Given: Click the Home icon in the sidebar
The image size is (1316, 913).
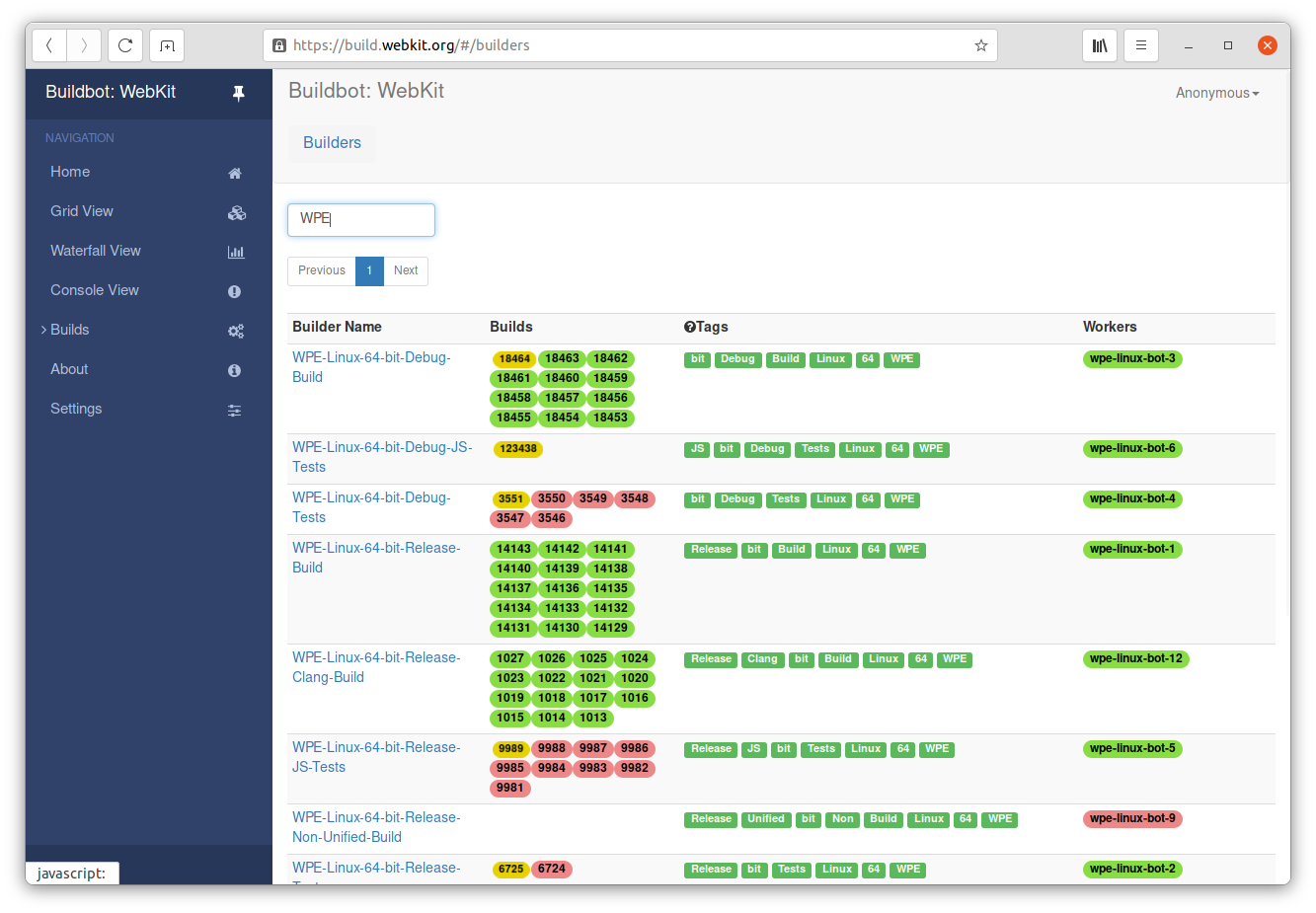Looking at the screenshot, I should point(235,173).
